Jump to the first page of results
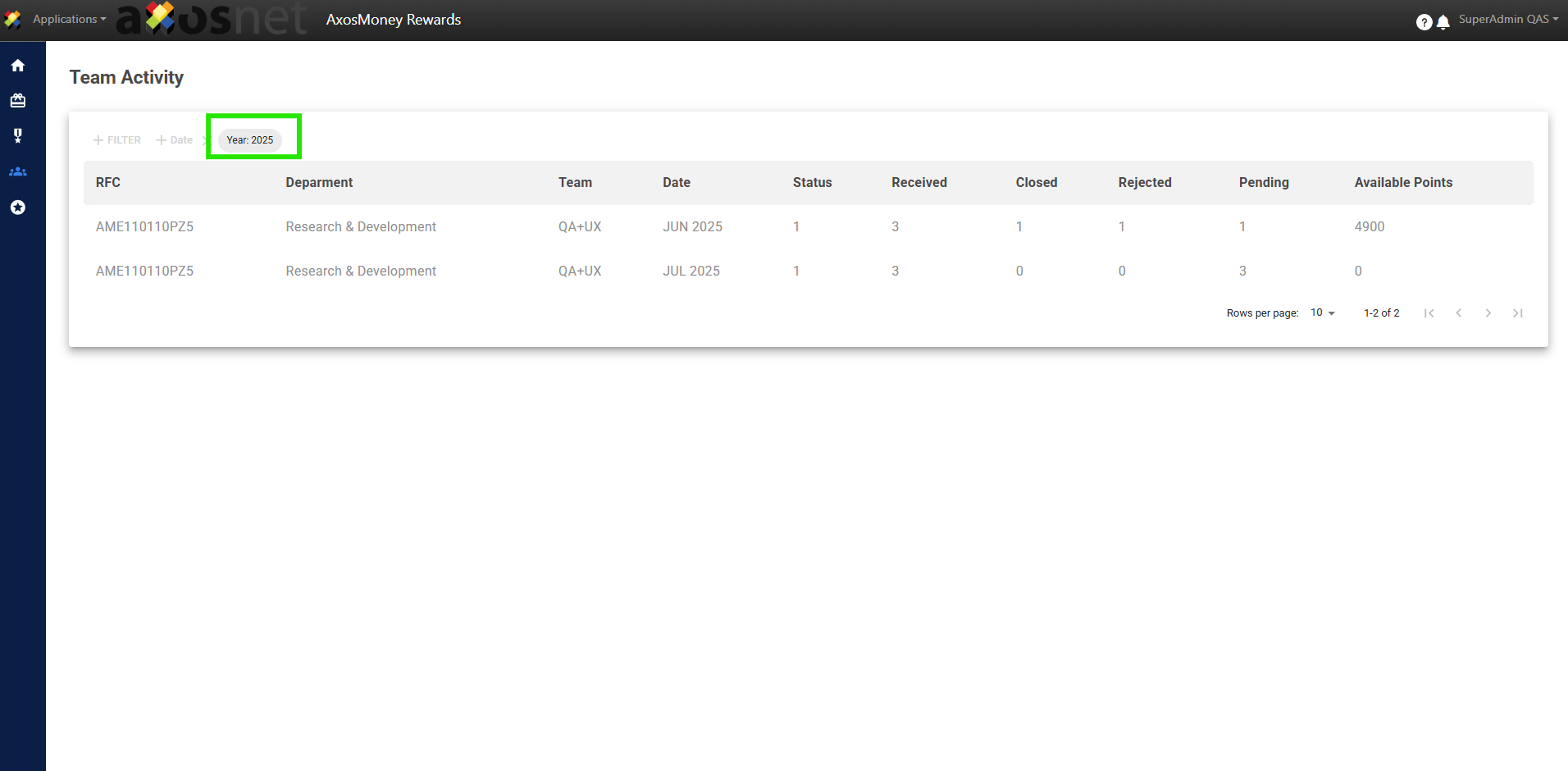The image size is (1568, 771). [x=1429, y=313]
